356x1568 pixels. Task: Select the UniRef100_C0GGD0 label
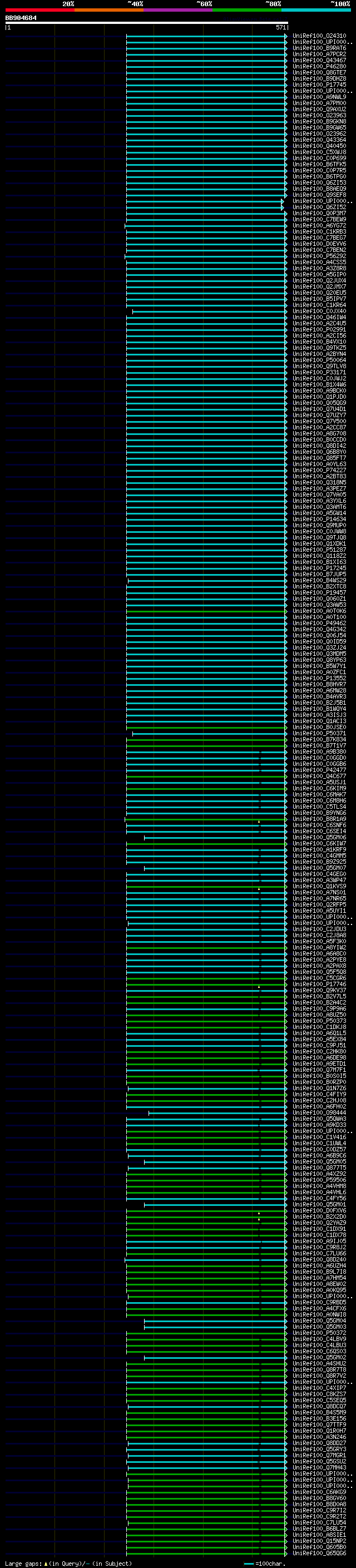coord(319,757)
